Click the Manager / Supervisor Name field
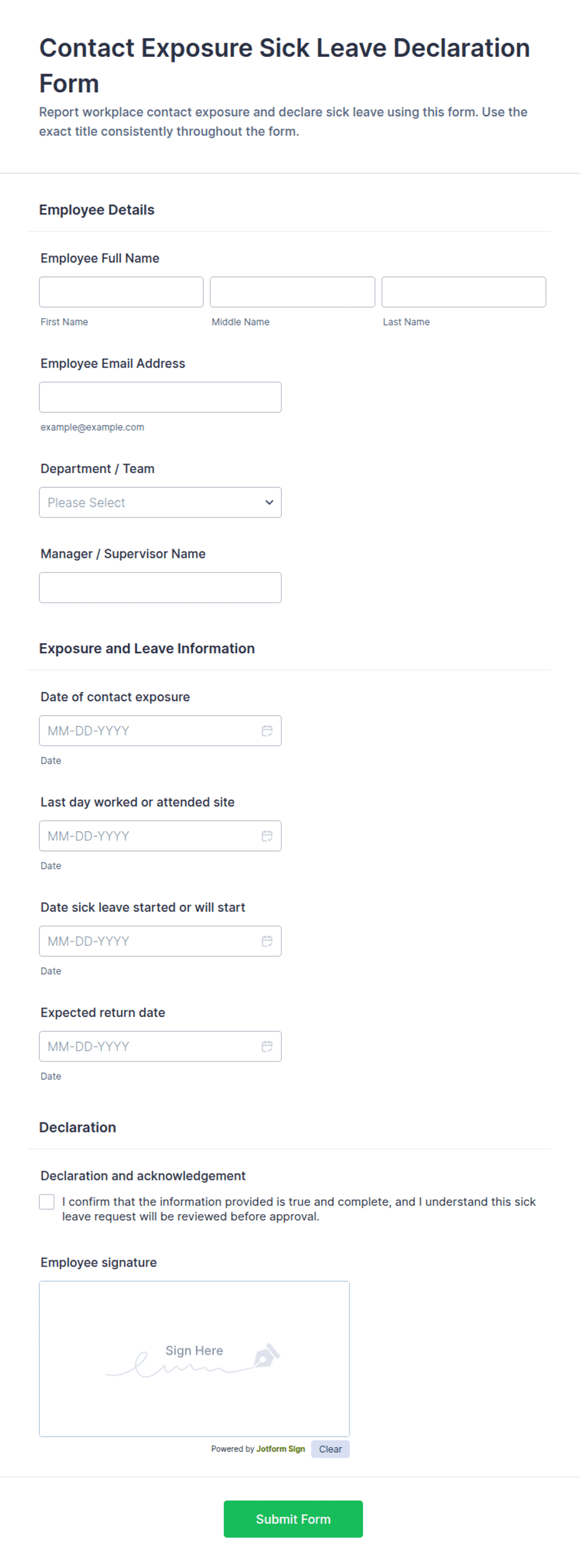 [x=160, y=588]
